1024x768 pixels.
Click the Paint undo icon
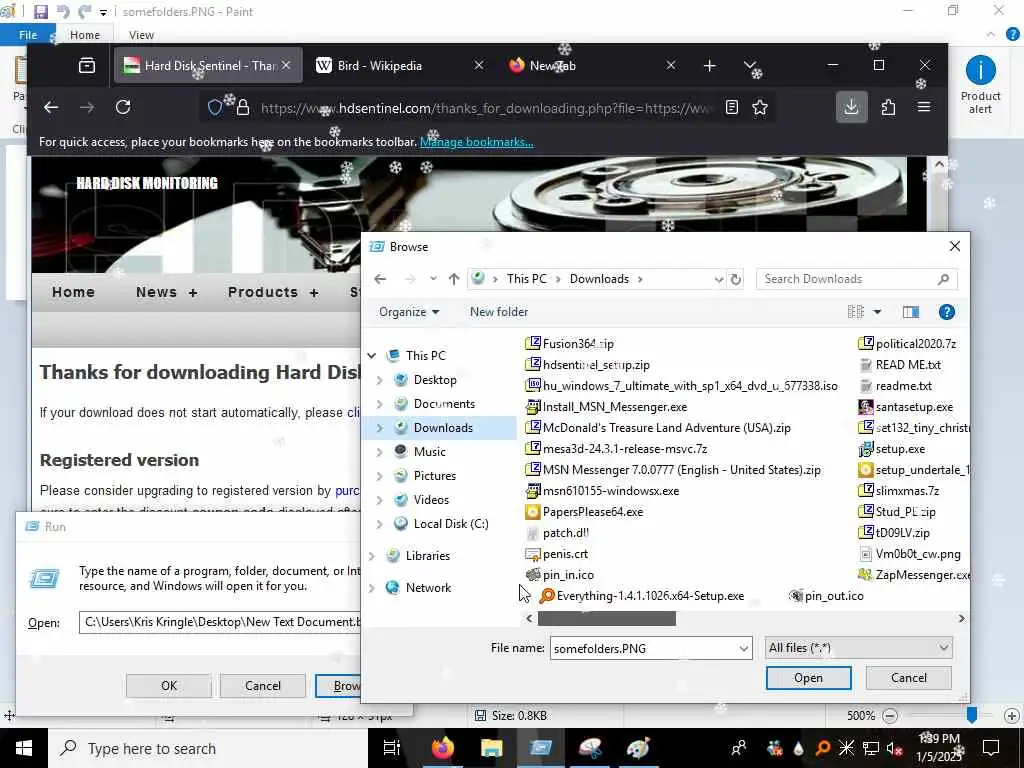[x=63, y=11]
